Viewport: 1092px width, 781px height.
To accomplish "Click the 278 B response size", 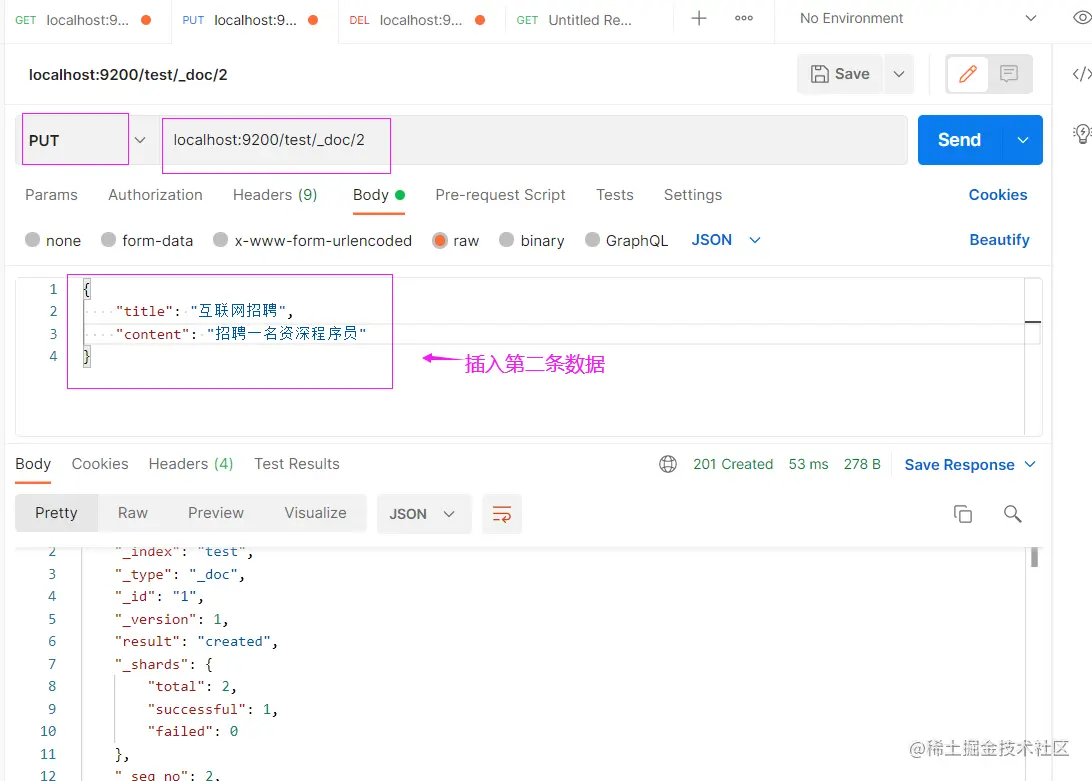I will click(862, 464).
